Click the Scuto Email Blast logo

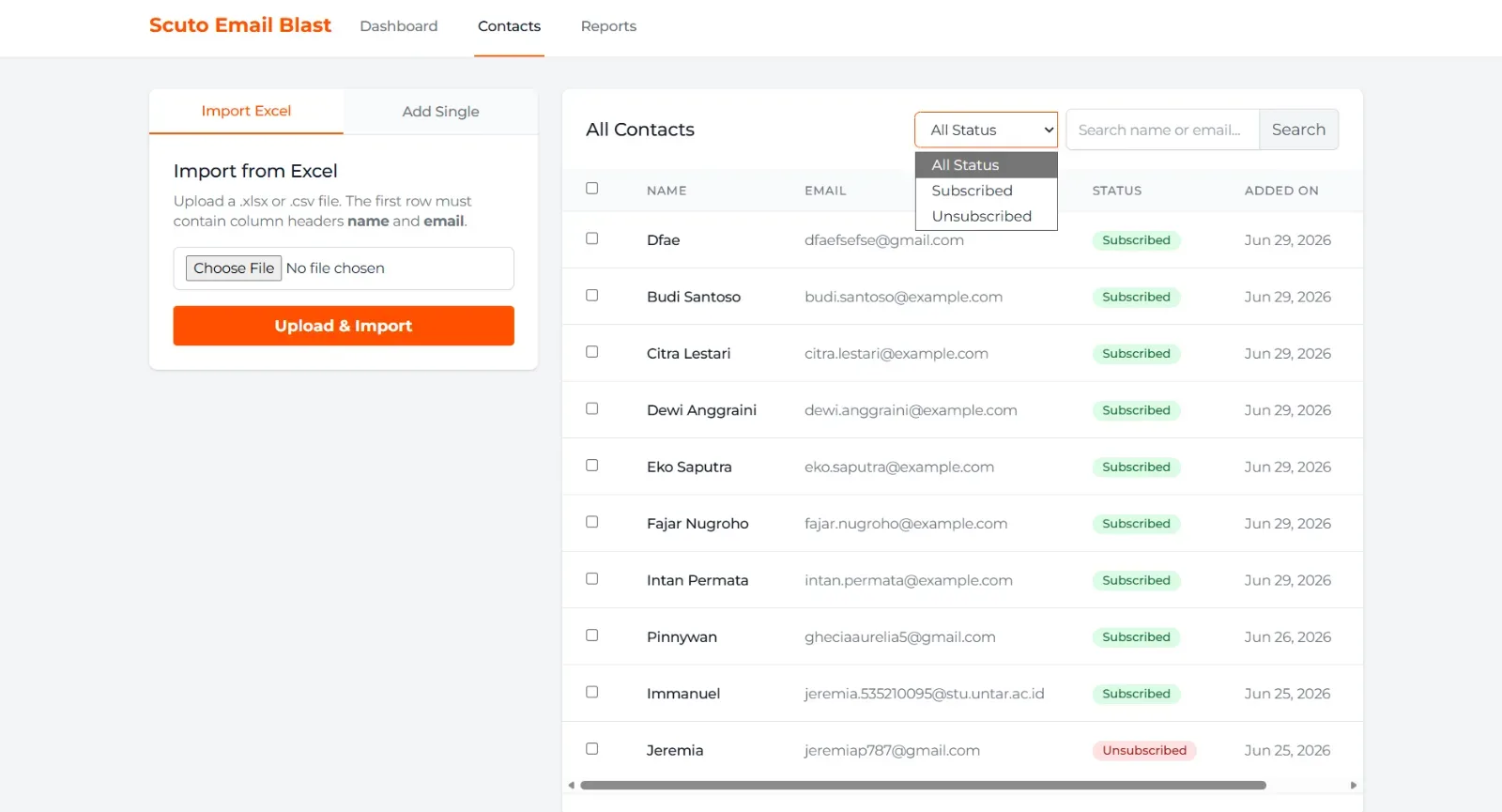240,25
